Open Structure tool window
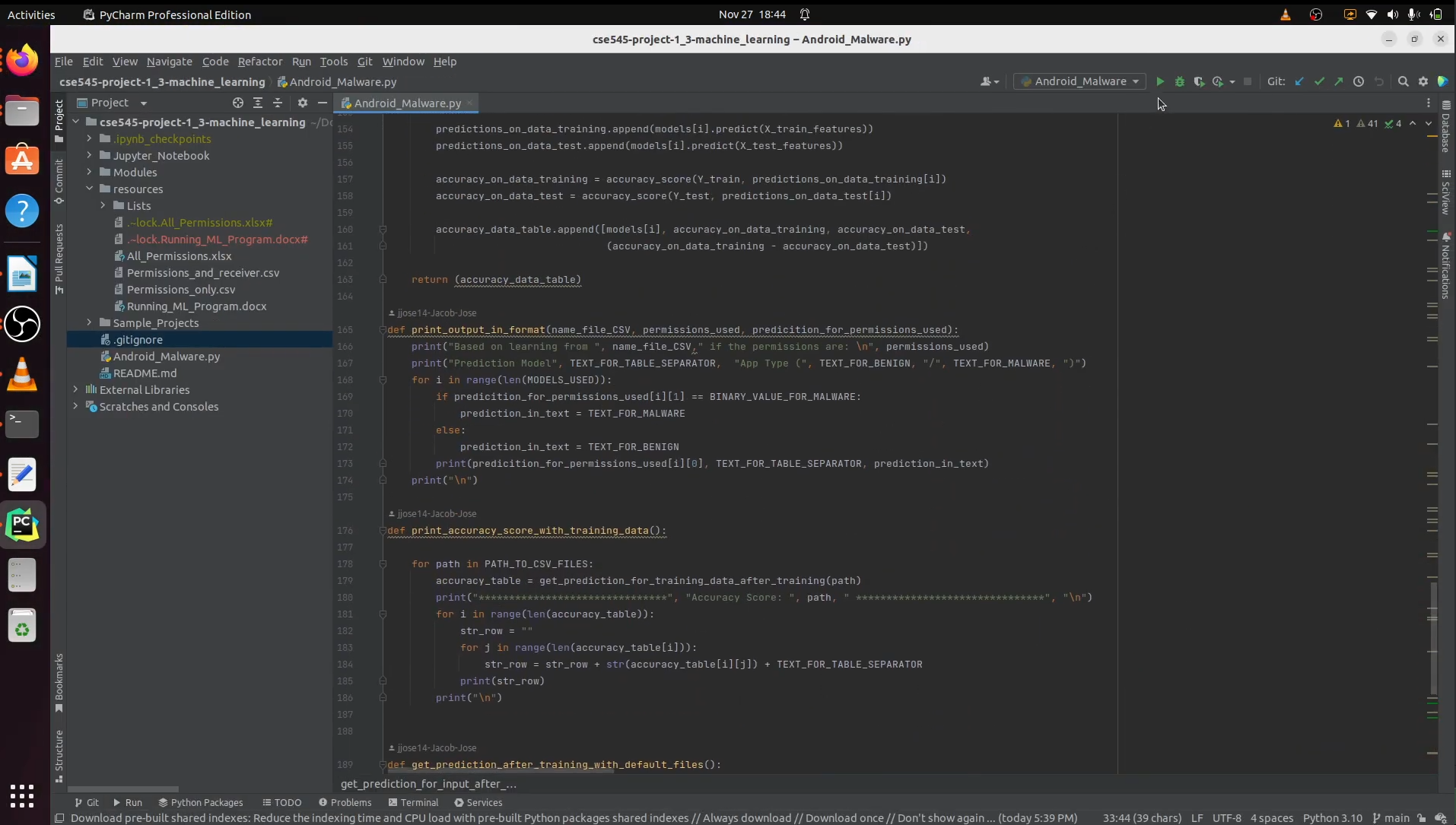Image resolution: width=1456 pixels, height=825 pixels. [x=59, y=756]
